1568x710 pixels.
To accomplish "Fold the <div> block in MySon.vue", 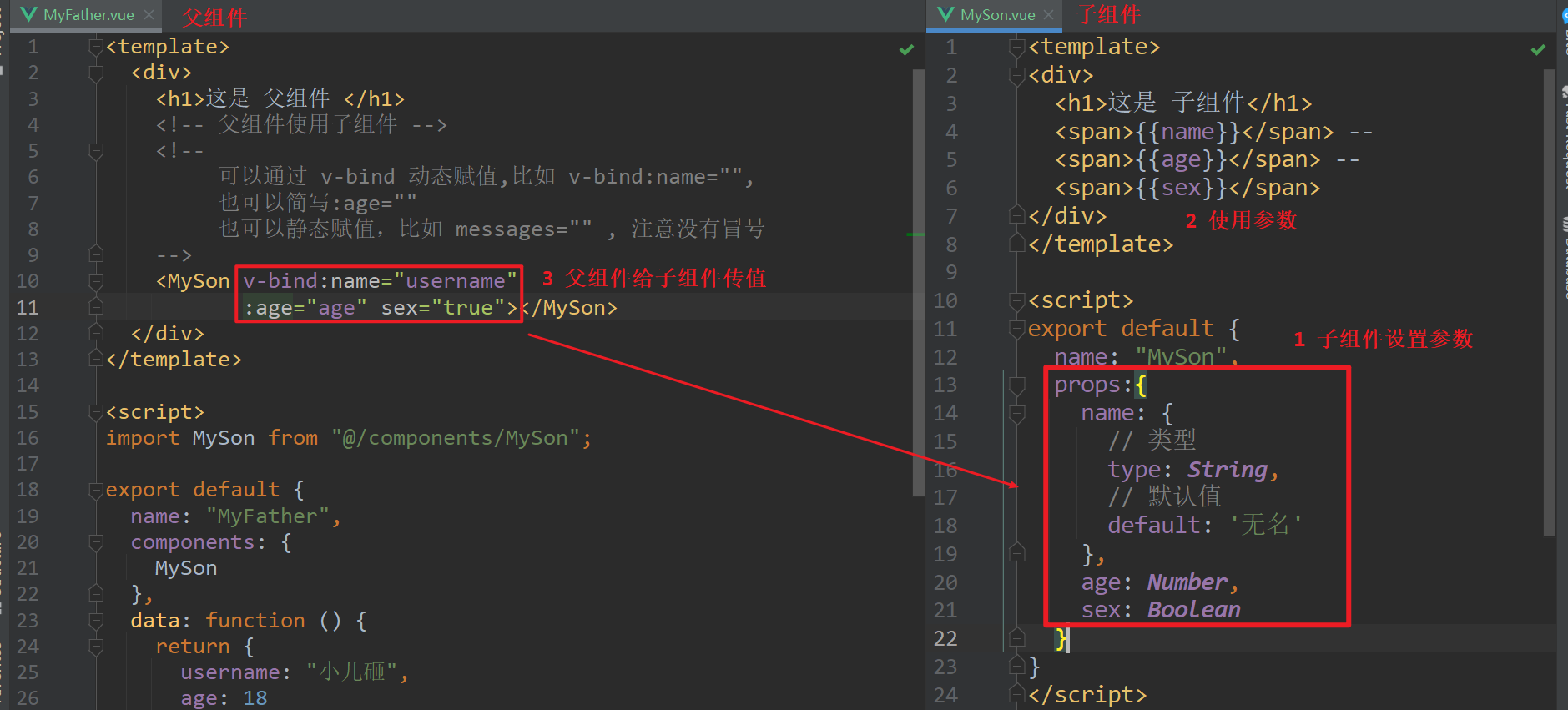I will (1016, 76).
